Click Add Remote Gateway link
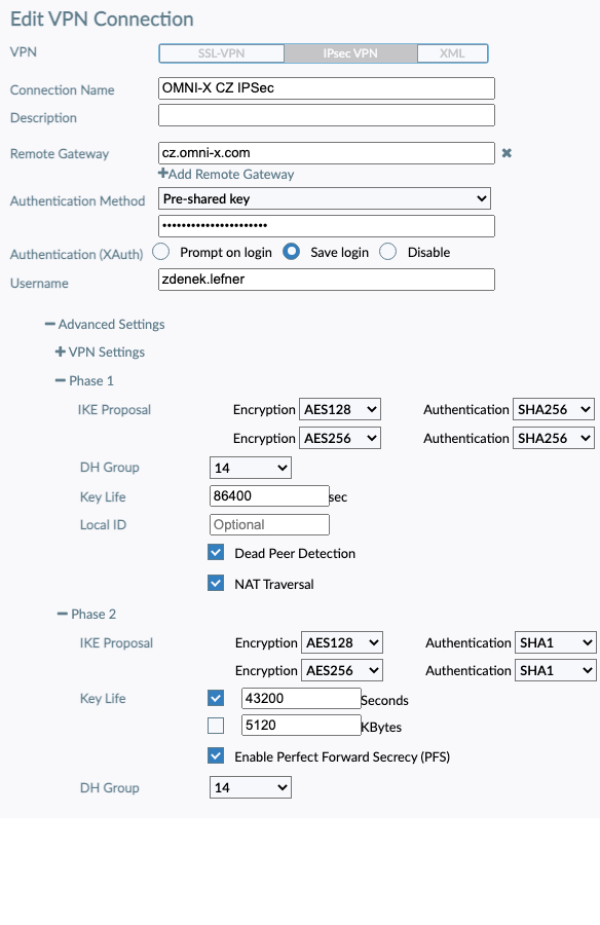This screenshot has height=925, width=600. coord(226,174)
